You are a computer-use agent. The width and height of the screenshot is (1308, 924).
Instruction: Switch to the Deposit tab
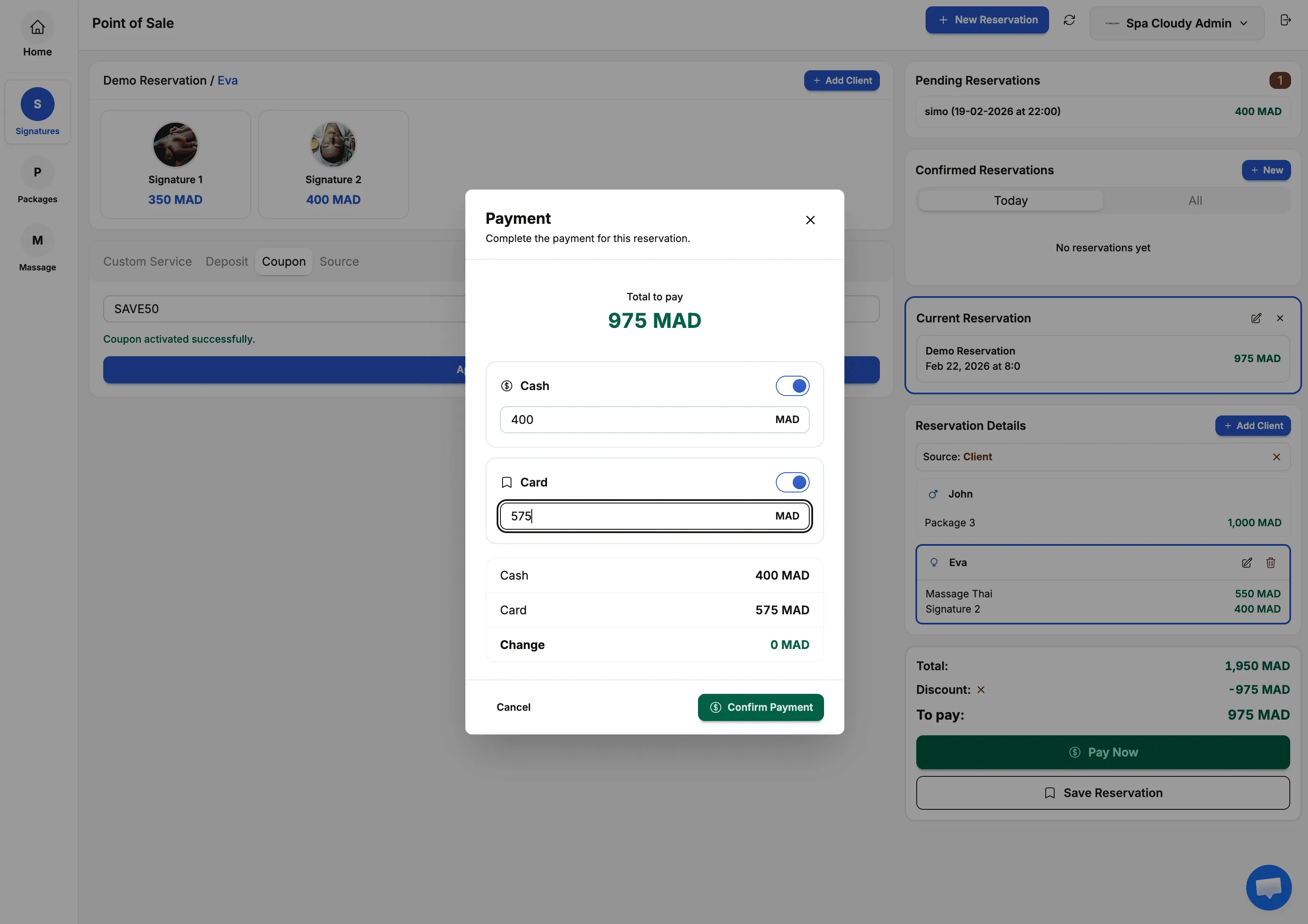click(226, 261)
